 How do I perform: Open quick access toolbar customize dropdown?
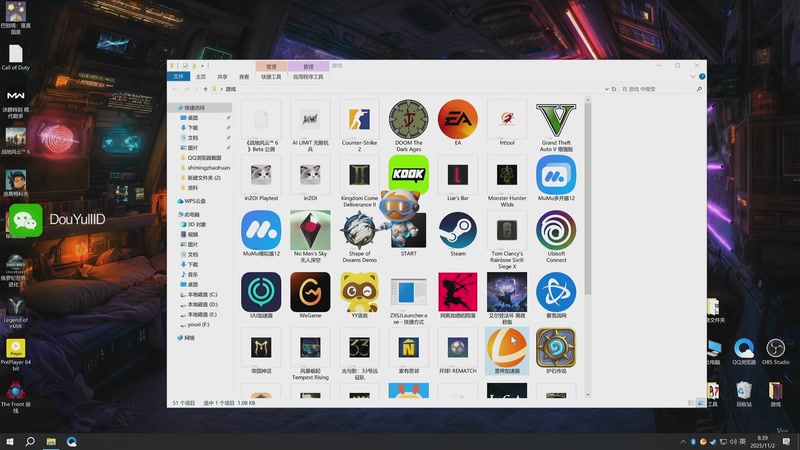click(x=203, y=66)
